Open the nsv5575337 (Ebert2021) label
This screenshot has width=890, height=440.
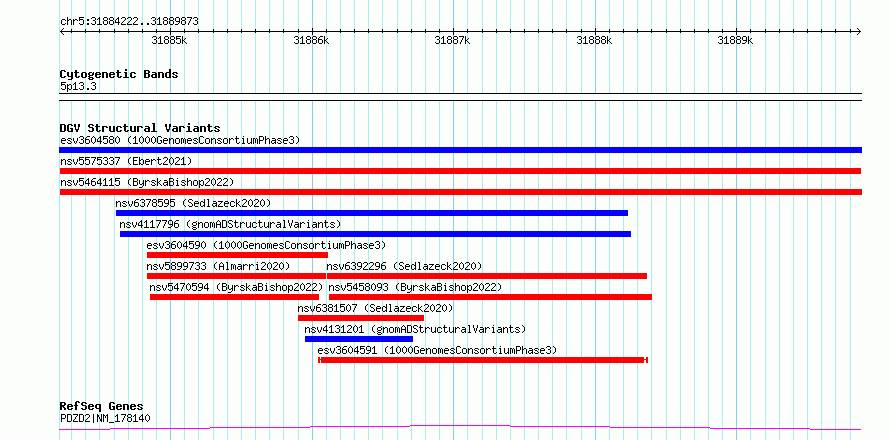(x=126, y=161)
